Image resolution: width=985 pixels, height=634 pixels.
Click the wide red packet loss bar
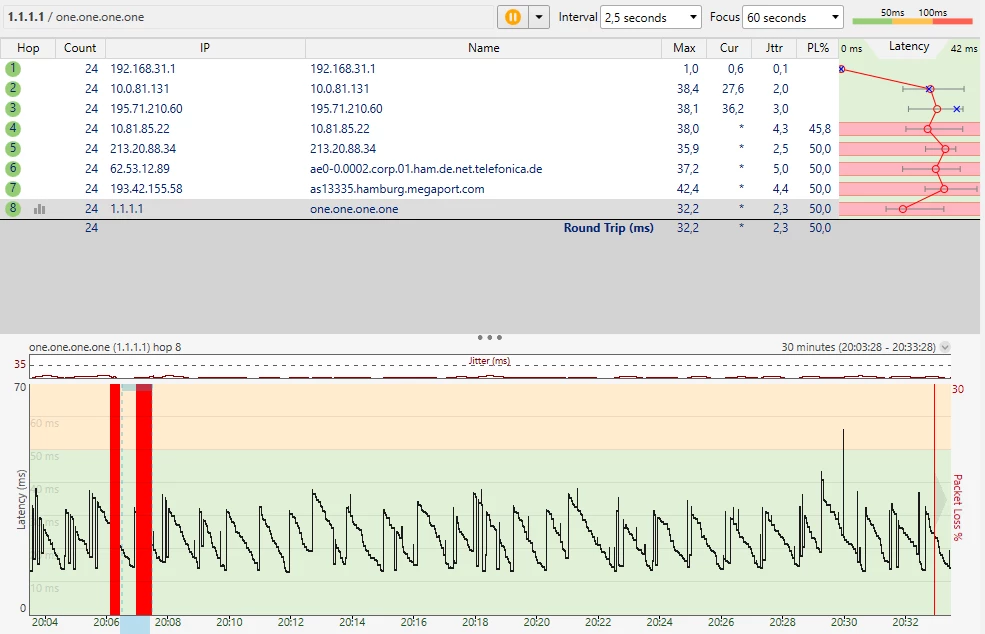tap(144, 500)
